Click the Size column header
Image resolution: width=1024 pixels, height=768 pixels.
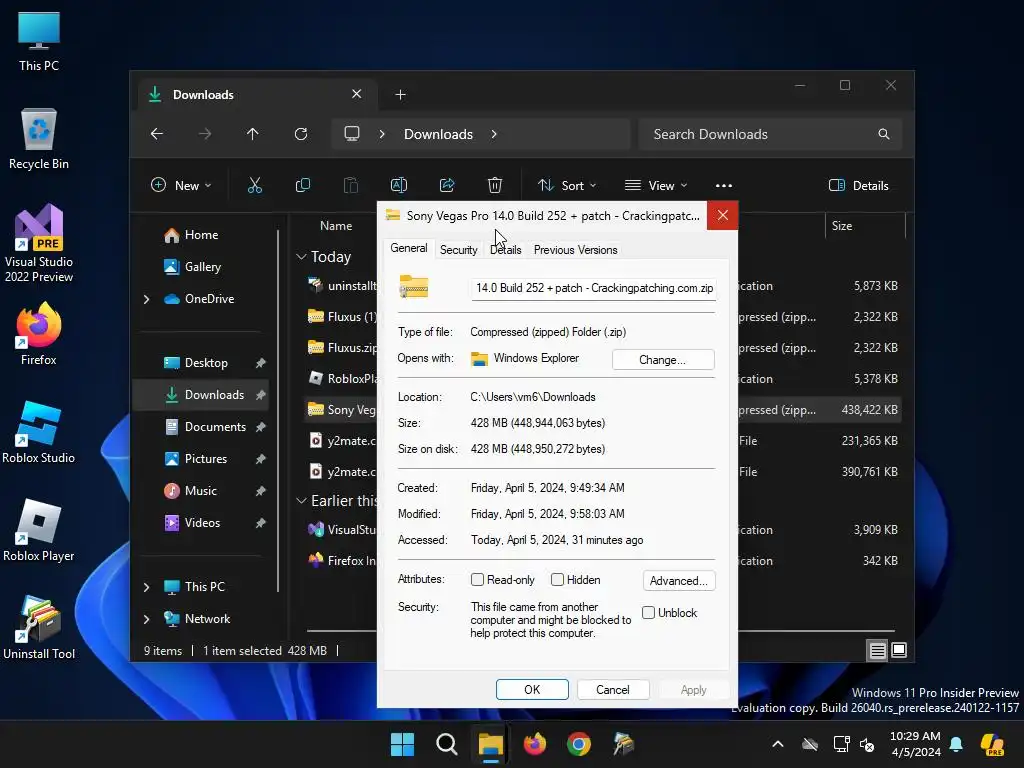click(x=865, y=226)
